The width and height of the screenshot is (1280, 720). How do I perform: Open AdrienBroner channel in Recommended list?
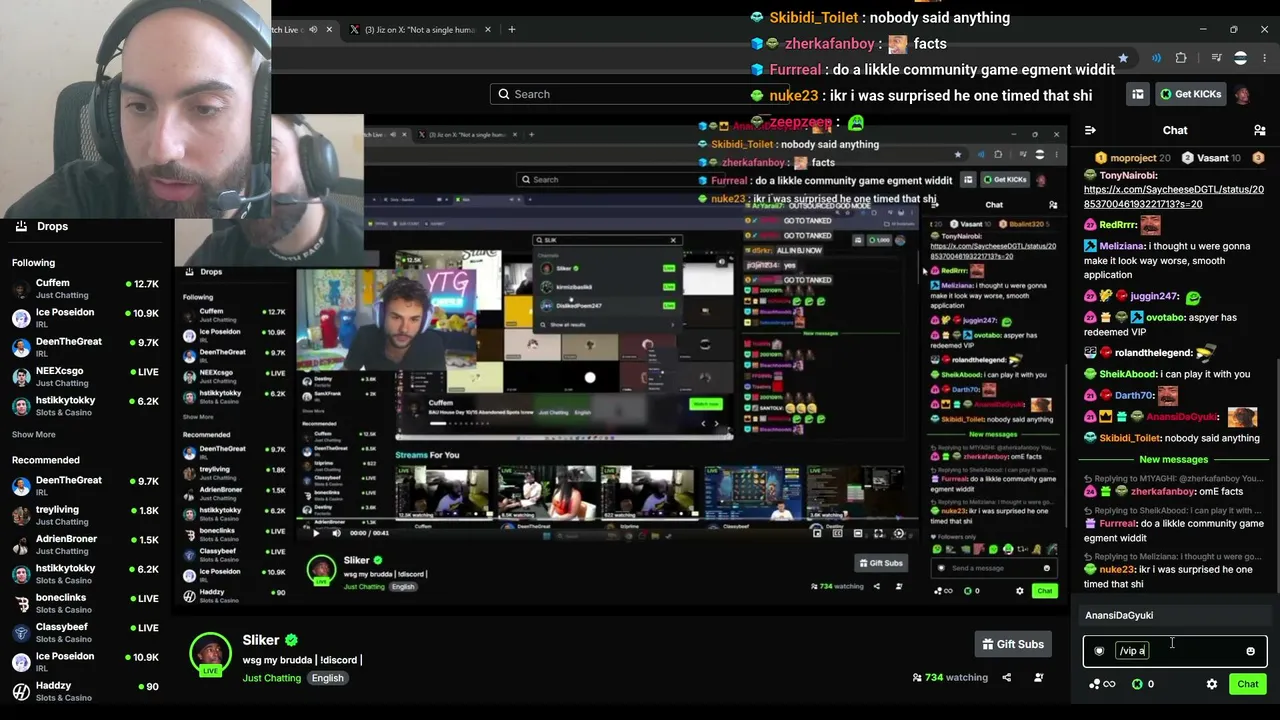tap(85, 544)
